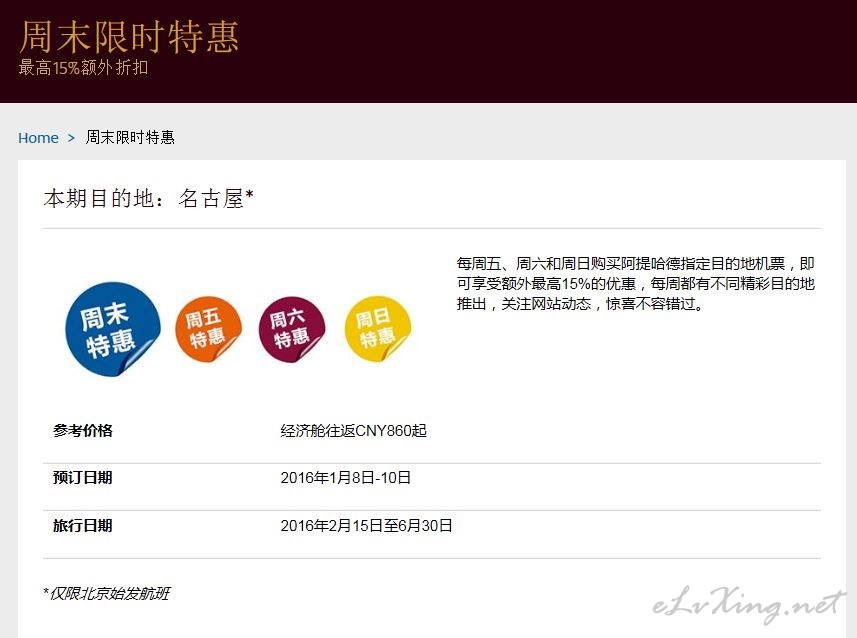Click the footnote *仅限北京始发航班
The image size is (857, 638).
107,594
